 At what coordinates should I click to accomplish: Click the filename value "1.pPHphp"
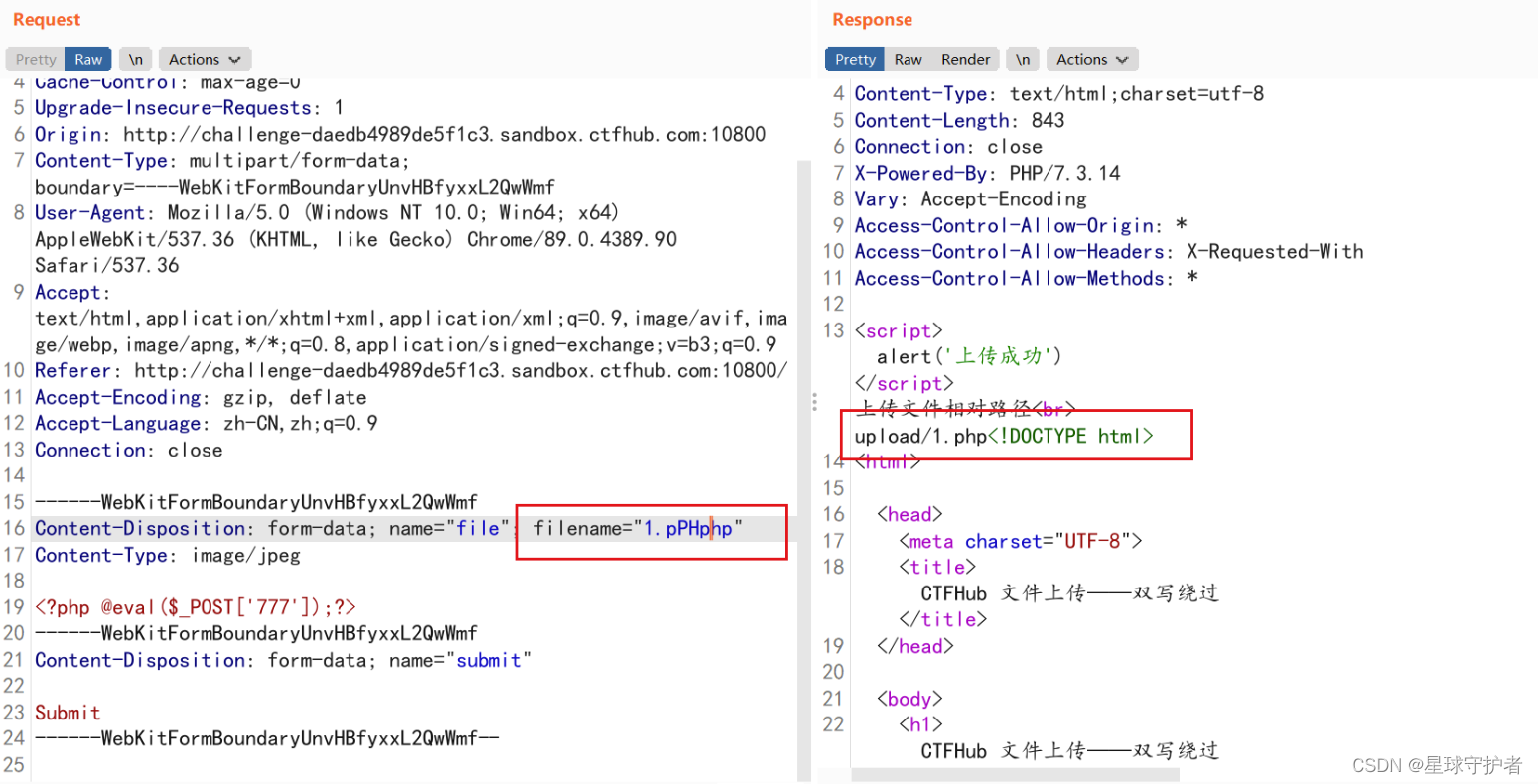coord(688,529)
